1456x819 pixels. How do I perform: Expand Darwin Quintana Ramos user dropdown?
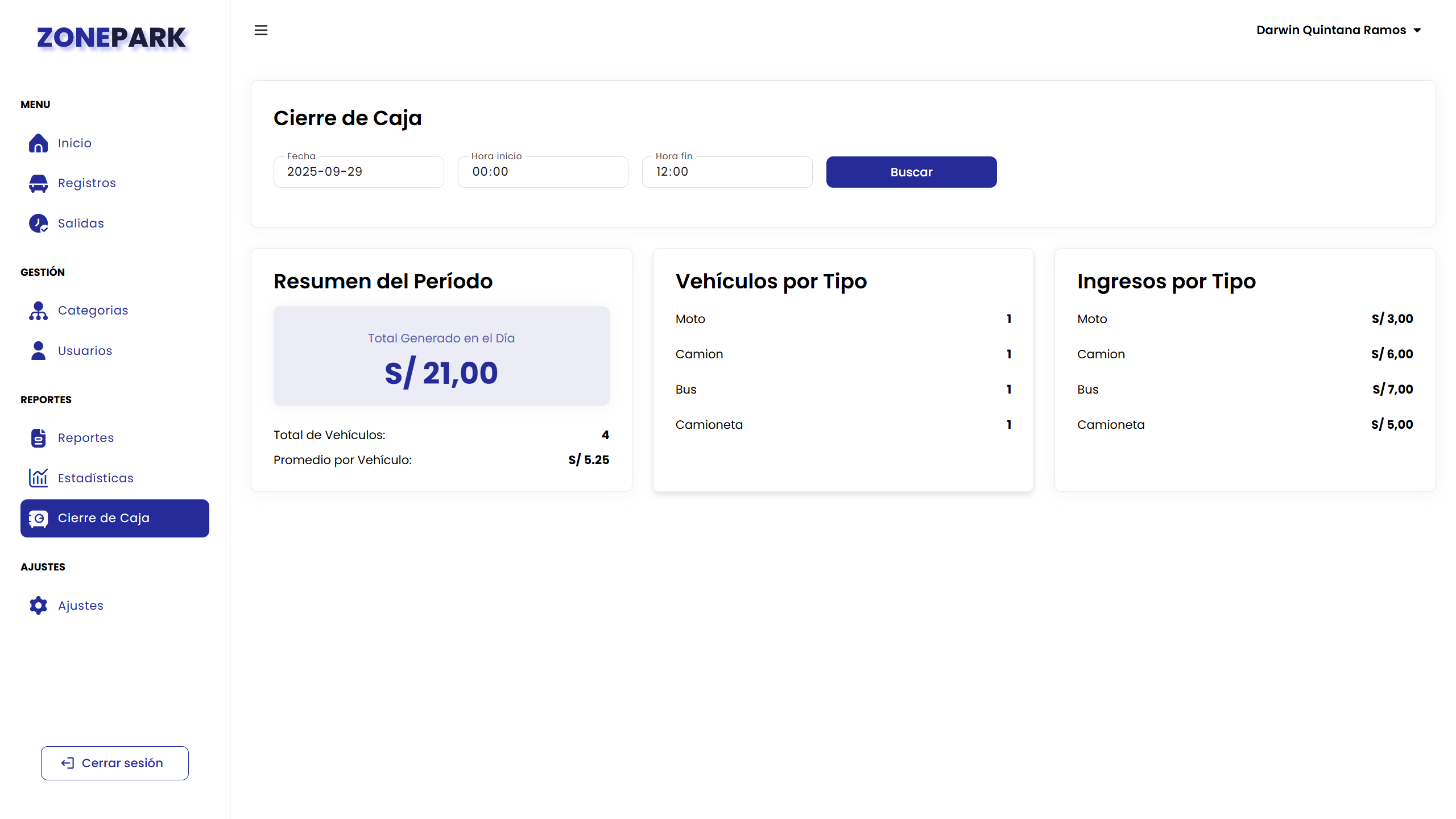[1339, 30]
